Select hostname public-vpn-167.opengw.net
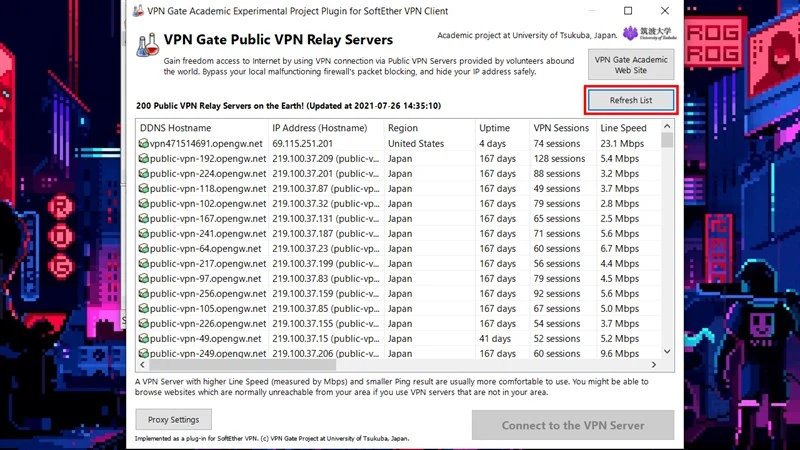The width and height of the screenshot is (800, 450). pos(208,218)
